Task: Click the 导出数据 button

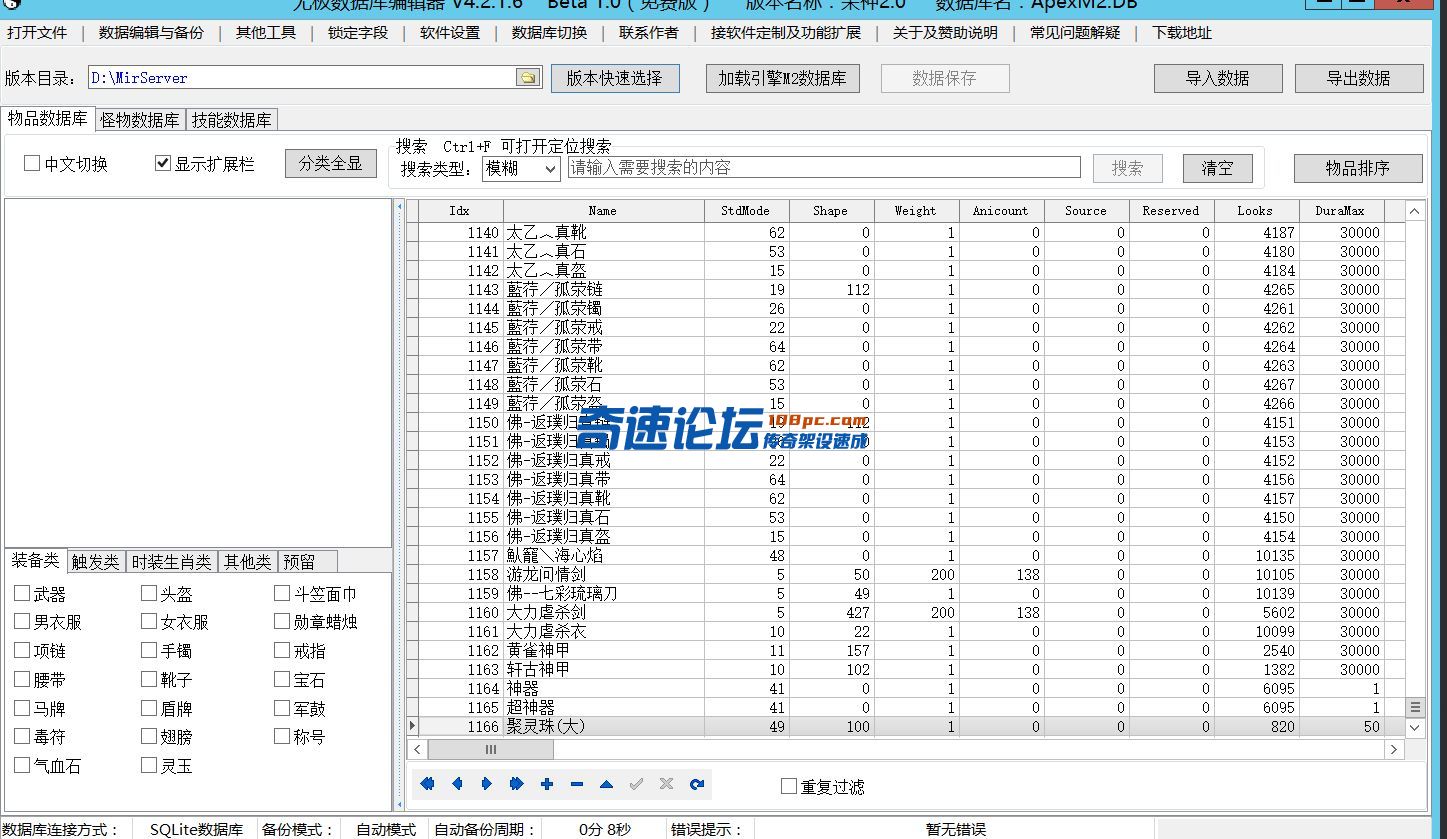Action: (x=1359, y=78)
